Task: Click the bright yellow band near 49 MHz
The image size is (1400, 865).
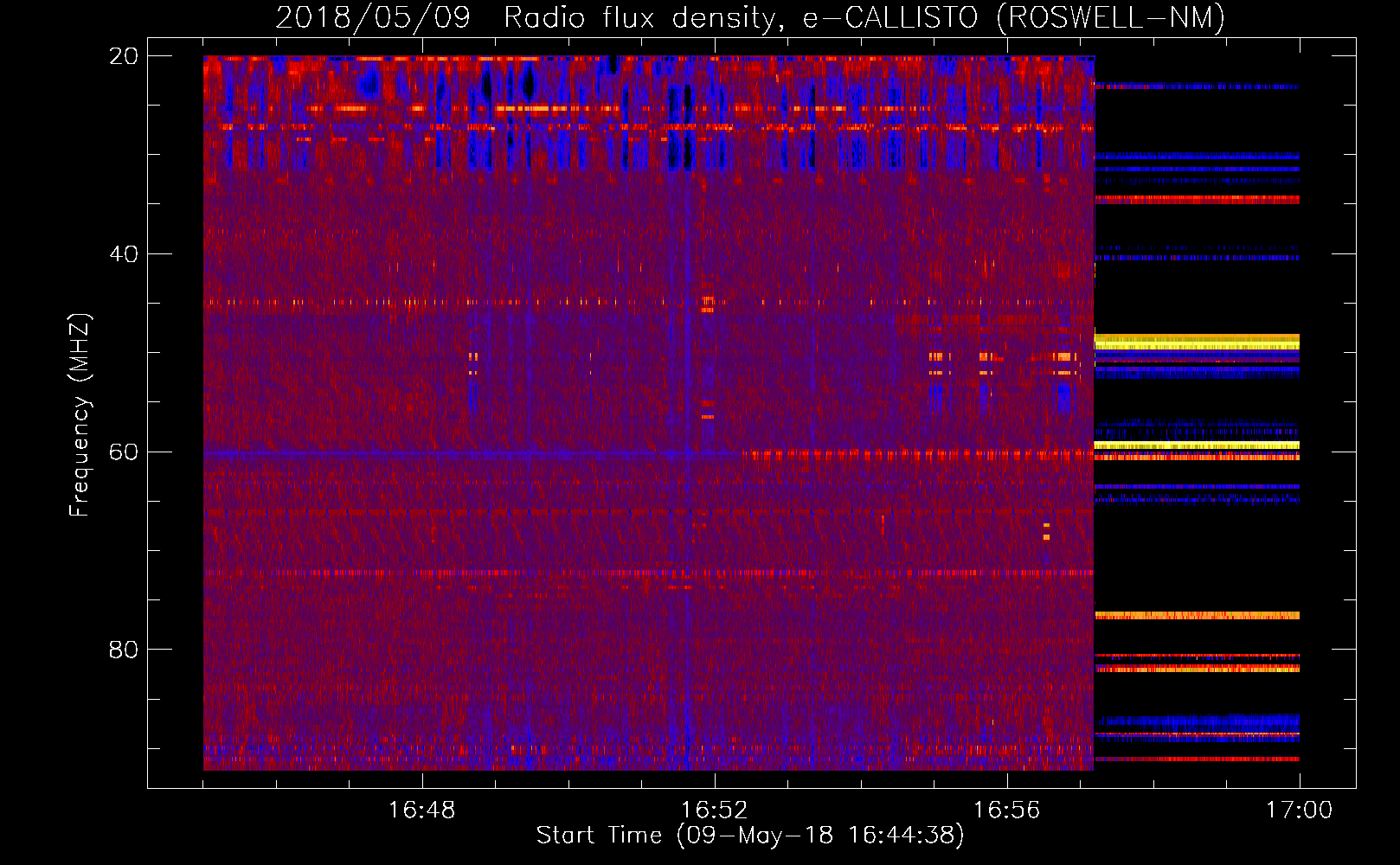Action: click(x=1197, y=342)
